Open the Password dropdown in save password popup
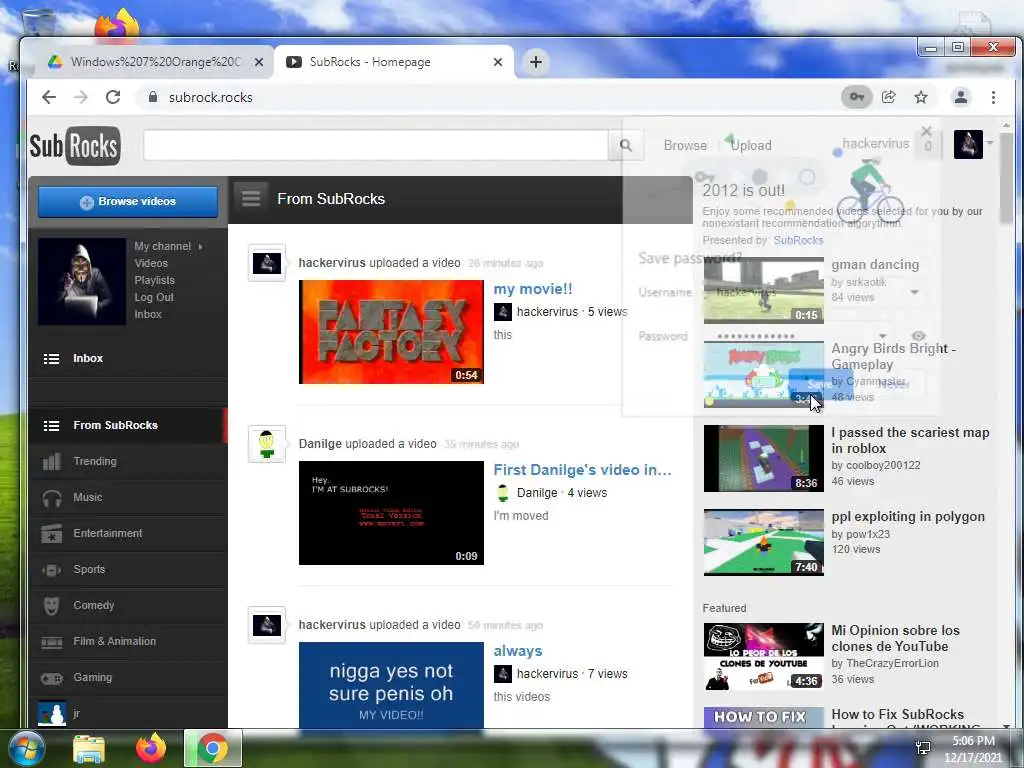 [x=882, y=336]
